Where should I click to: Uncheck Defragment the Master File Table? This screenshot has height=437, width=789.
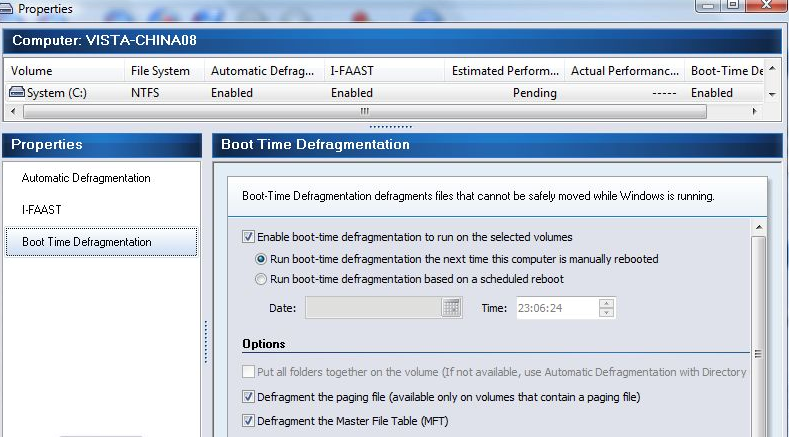coord(248,420)
